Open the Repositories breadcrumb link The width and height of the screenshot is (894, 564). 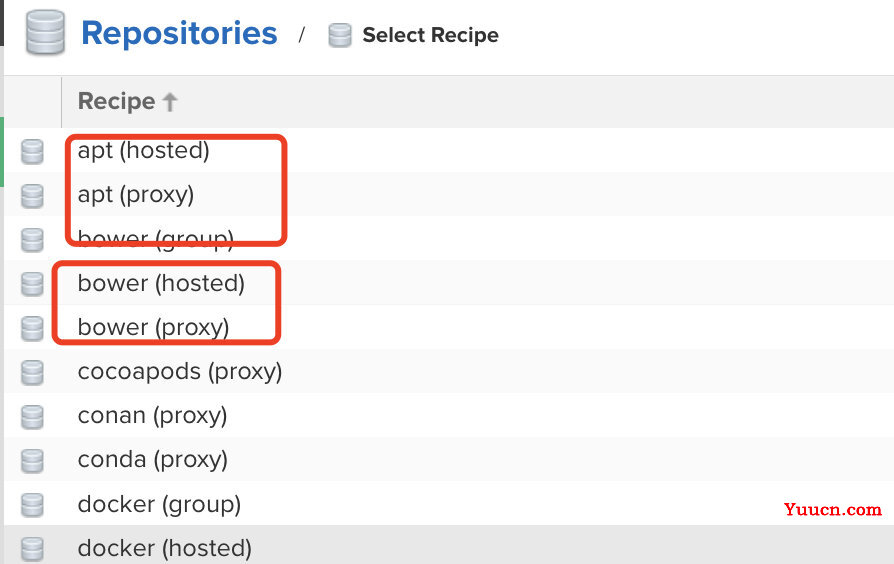click(x=180, y=33)
